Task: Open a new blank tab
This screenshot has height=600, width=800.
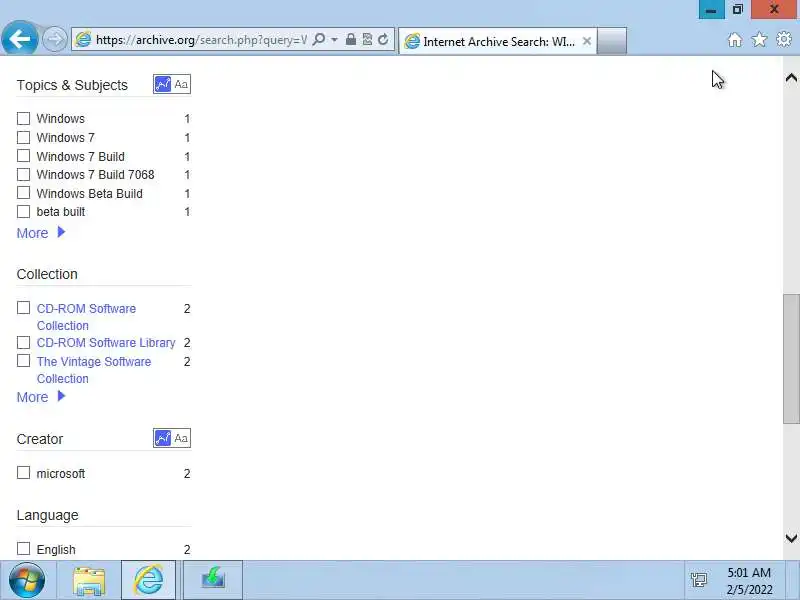Action: point(612,41)
